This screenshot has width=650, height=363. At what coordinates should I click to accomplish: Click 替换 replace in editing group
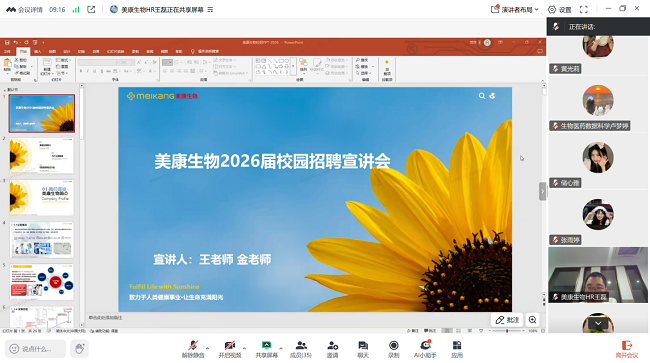tap(363, 66)
